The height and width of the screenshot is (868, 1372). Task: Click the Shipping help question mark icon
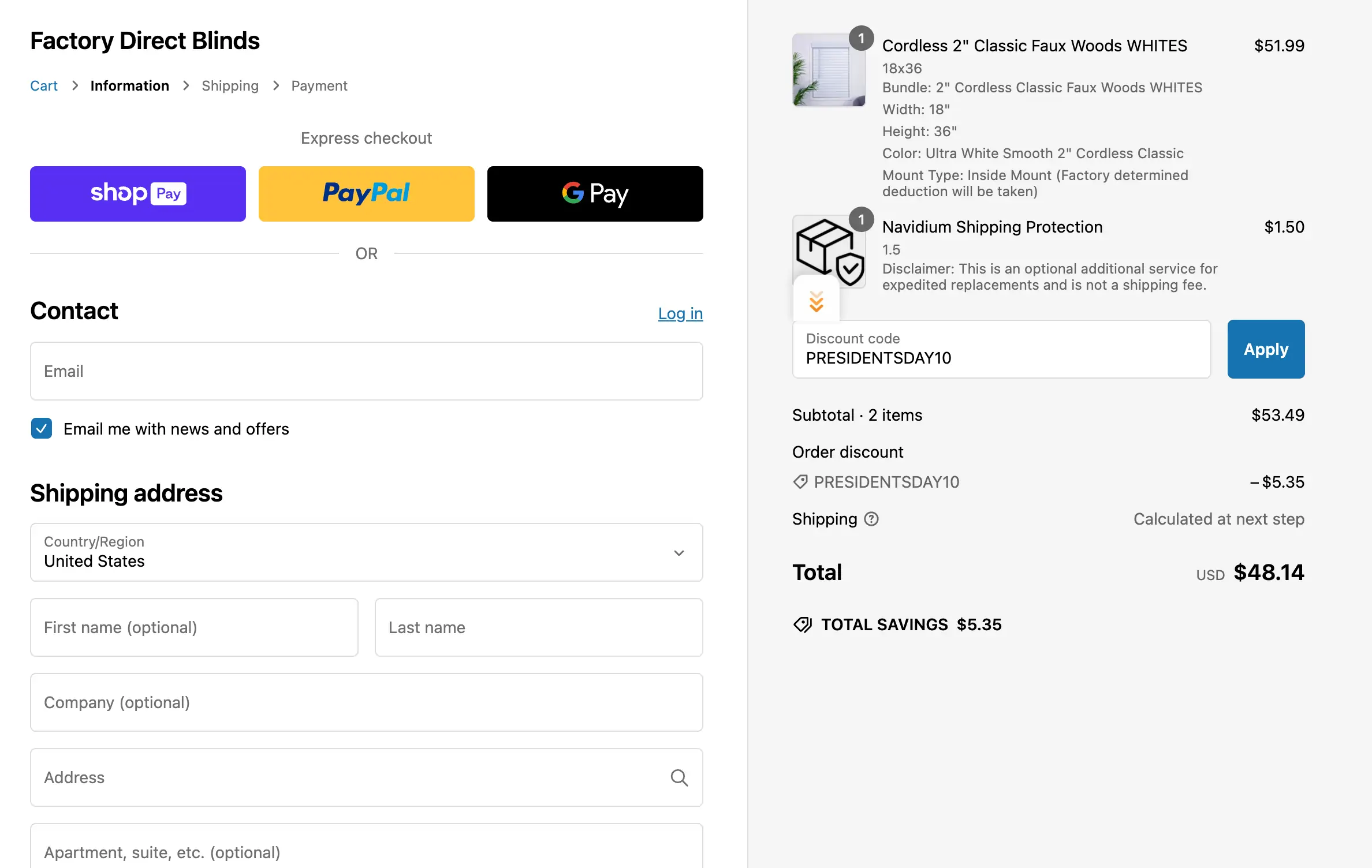pyautogui.click(x=871, y=519)
